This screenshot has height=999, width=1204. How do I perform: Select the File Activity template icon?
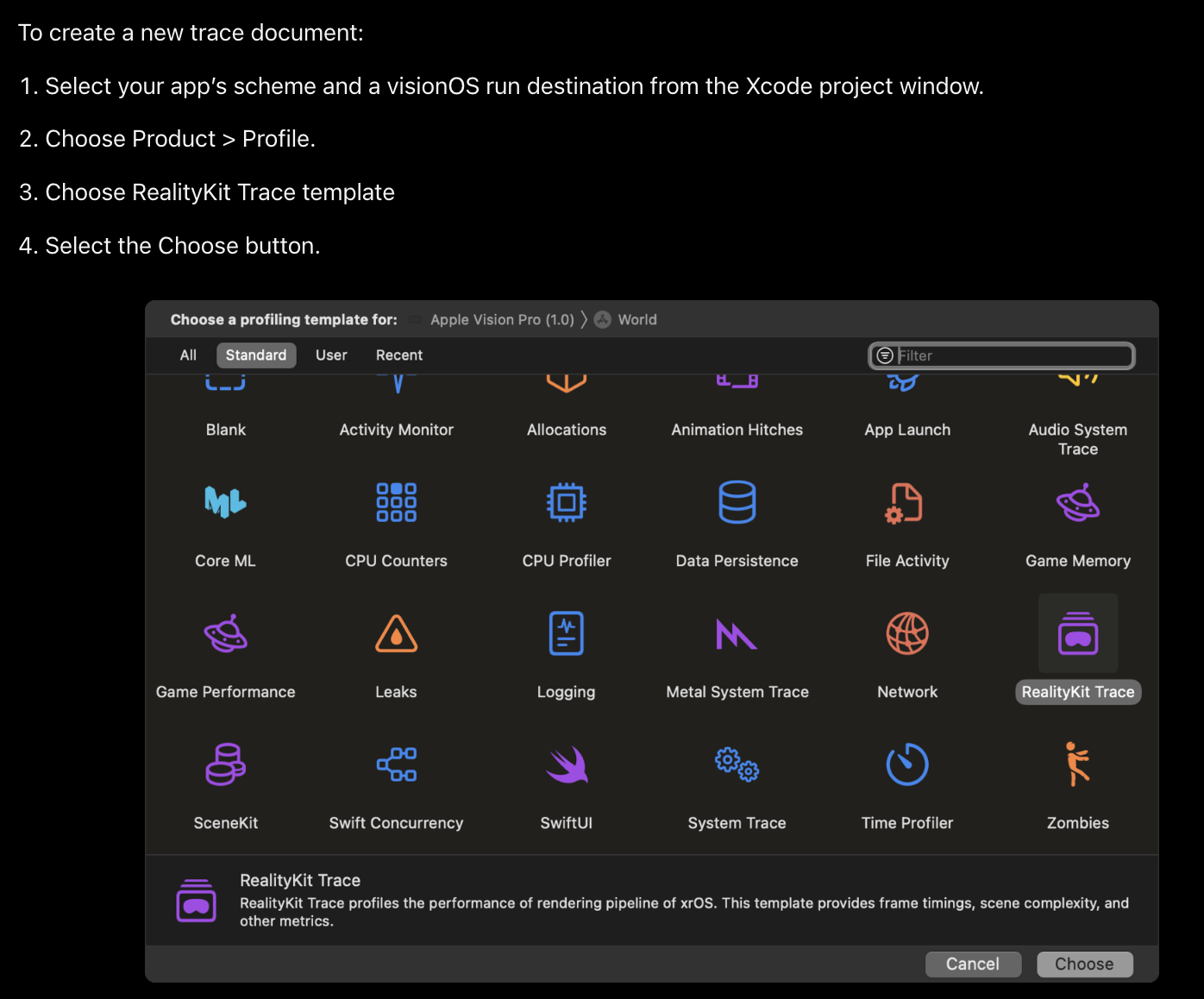pyautogui.click(x=904, y=503)
